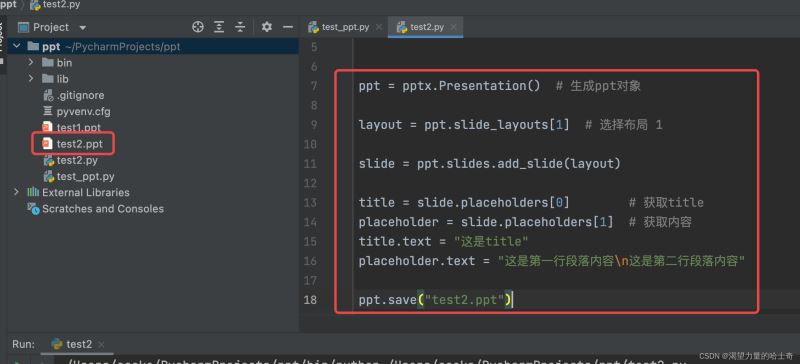Expand the bin folder
This screenshot has width=800, height=364.
tap(31, 62)
